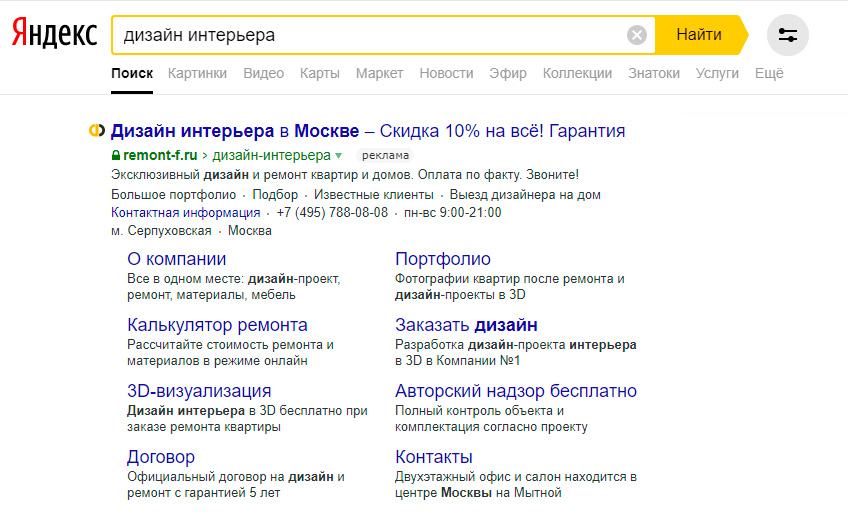Image resolution: width=848 pixels, height=523 pixels.
Task: Switch to the Картинки tab
Action: click(x=197, y=73)
